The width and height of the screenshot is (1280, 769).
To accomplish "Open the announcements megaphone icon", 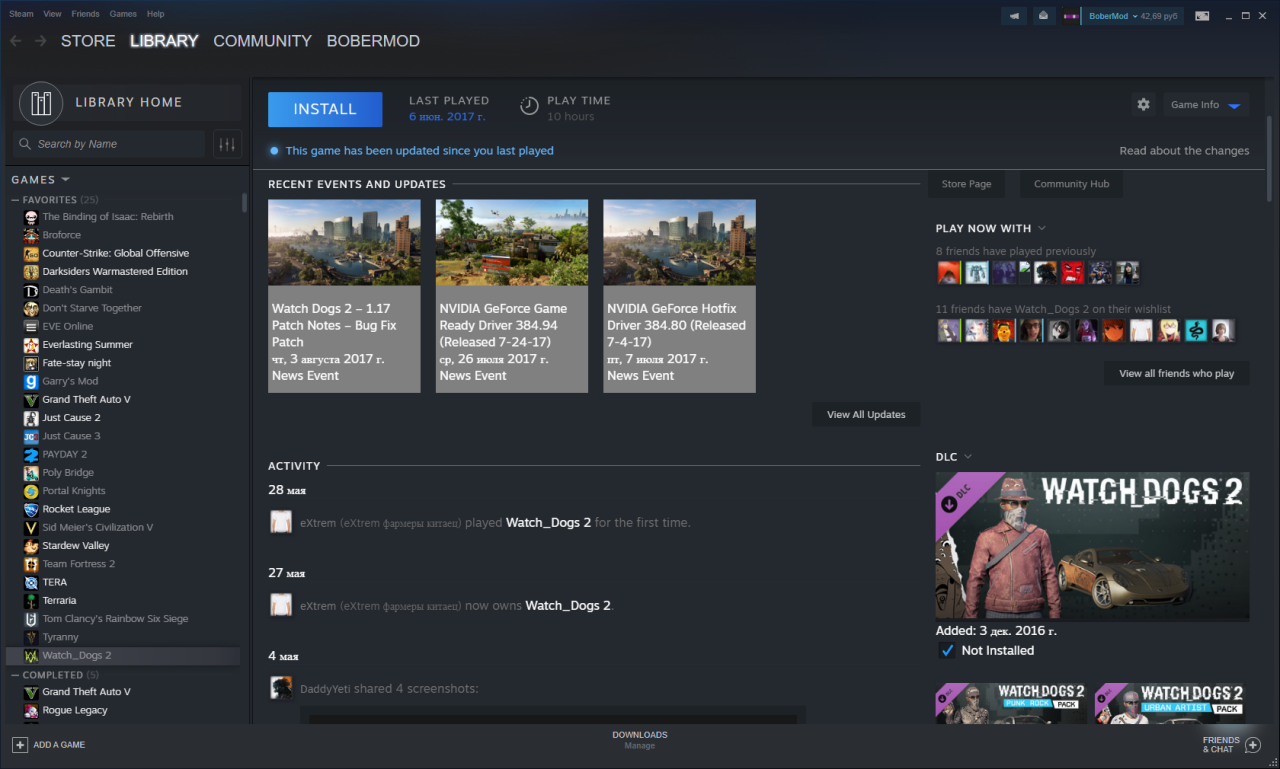I will click(1014, 16).
